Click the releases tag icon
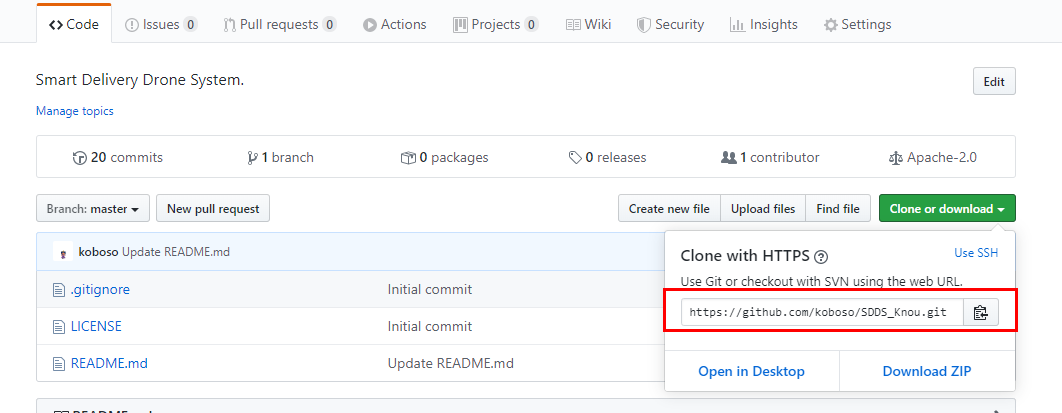Viewport: 1062px width, 413px height. pos(575,158)
